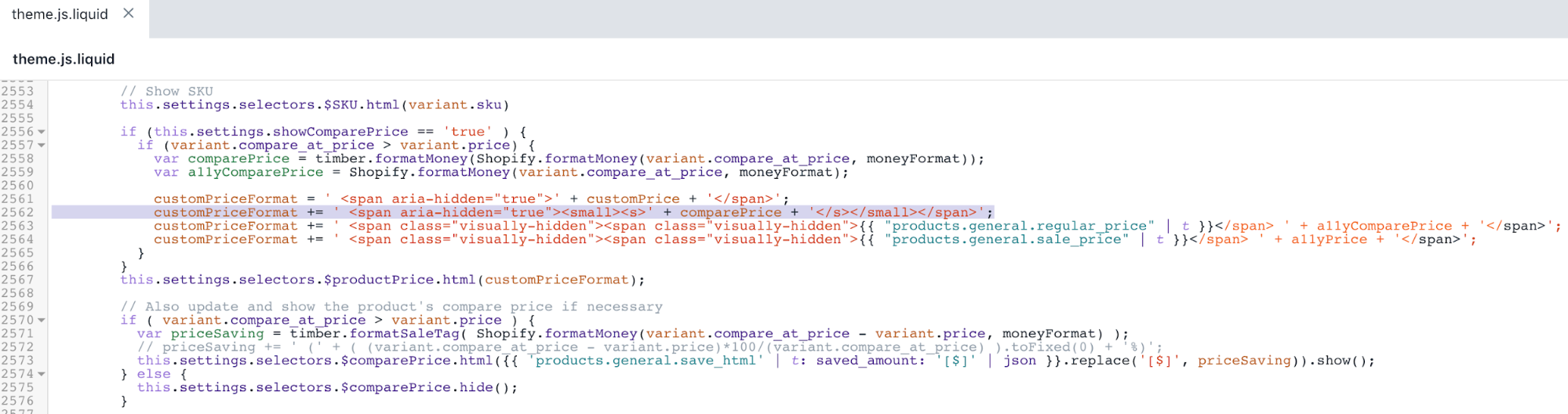Click line number 2562 in gutter
The height and width of the screenshot is (414, 1568).
17,212
